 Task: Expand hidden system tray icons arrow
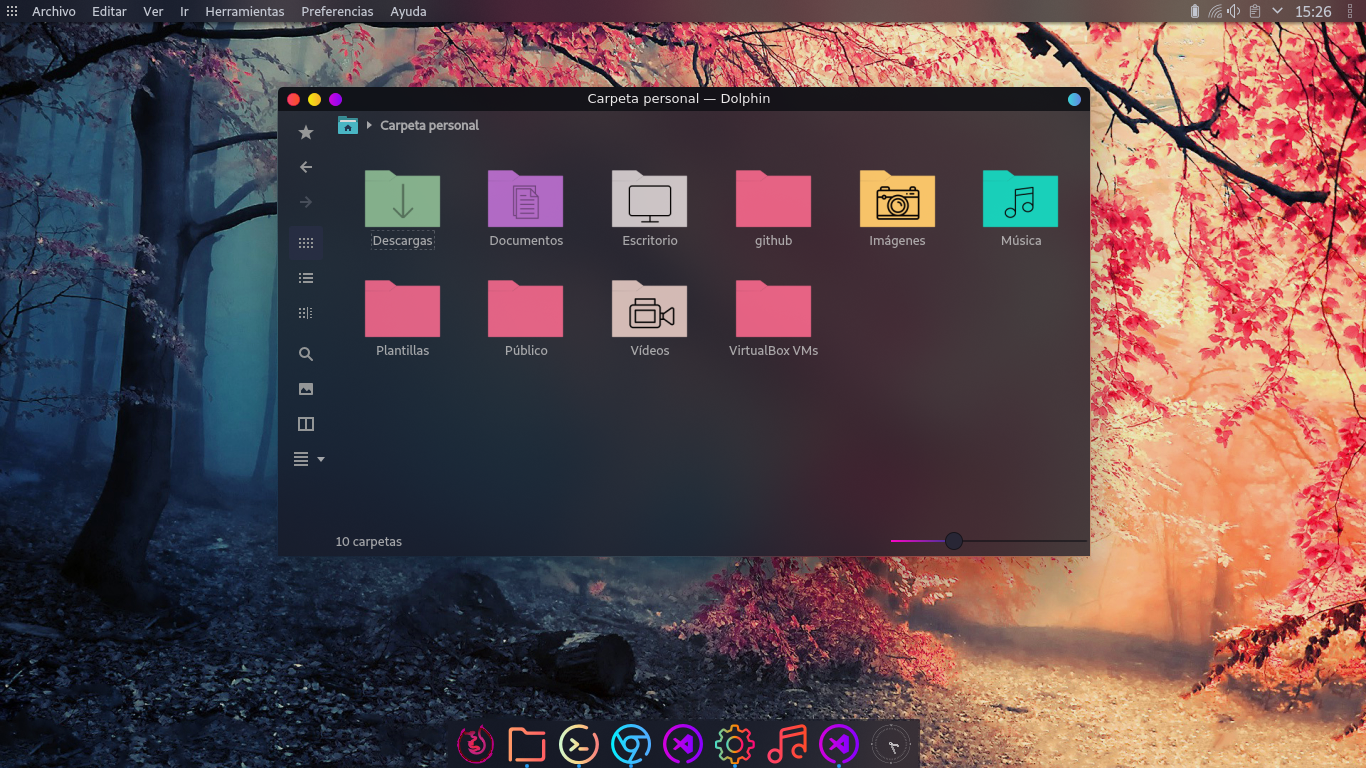[1277, 11]
